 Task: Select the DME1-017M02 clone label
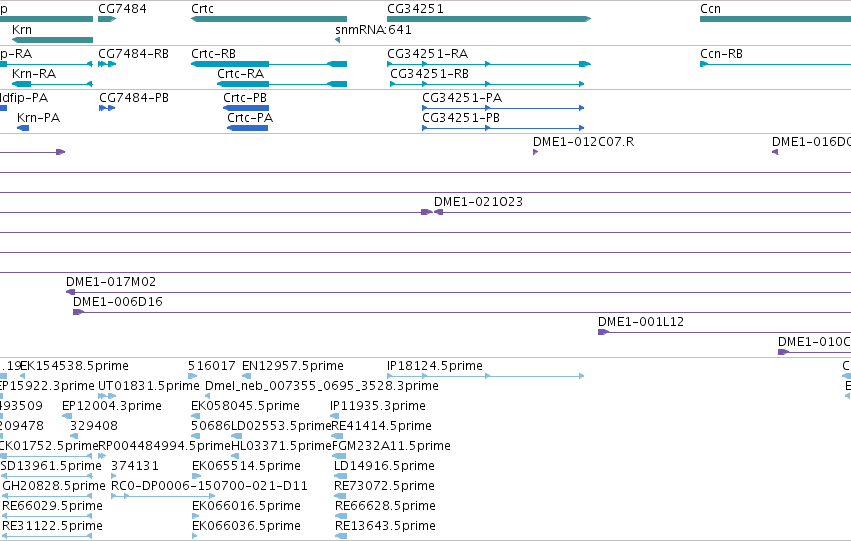(x=111, y=282)
